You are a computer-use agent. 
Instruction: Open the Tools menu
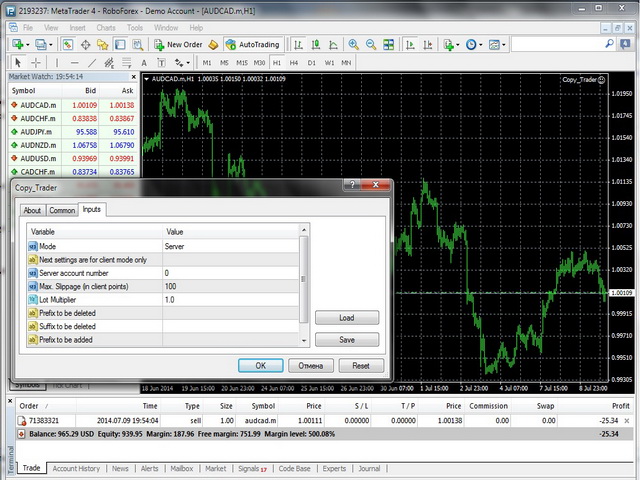tap(135, 28)
